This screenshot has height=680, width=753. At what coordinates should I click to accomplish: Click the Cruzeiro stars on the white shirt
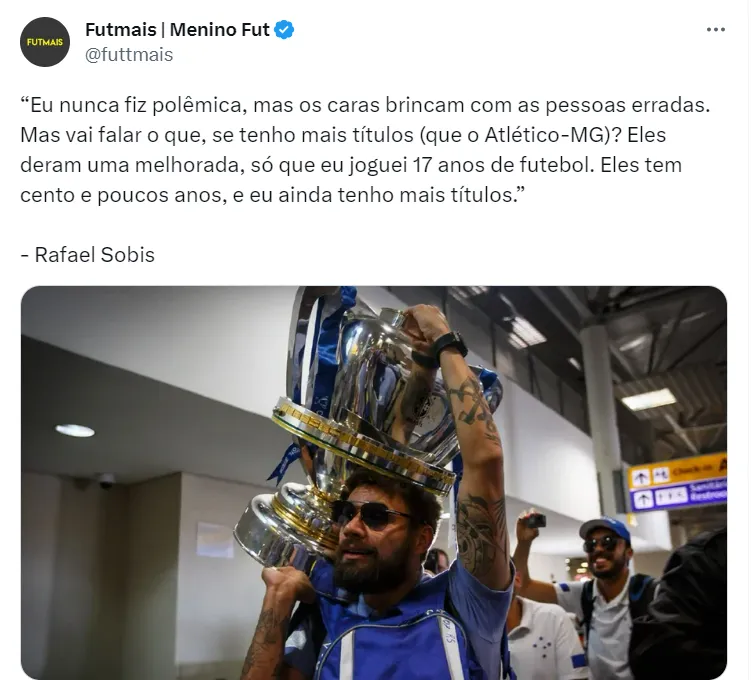click(x=543, y=646)
